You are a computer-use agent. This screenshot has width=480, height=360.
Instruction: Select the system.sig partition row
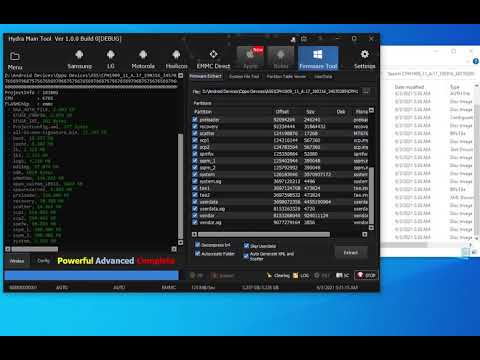click(x=280, y=181)
